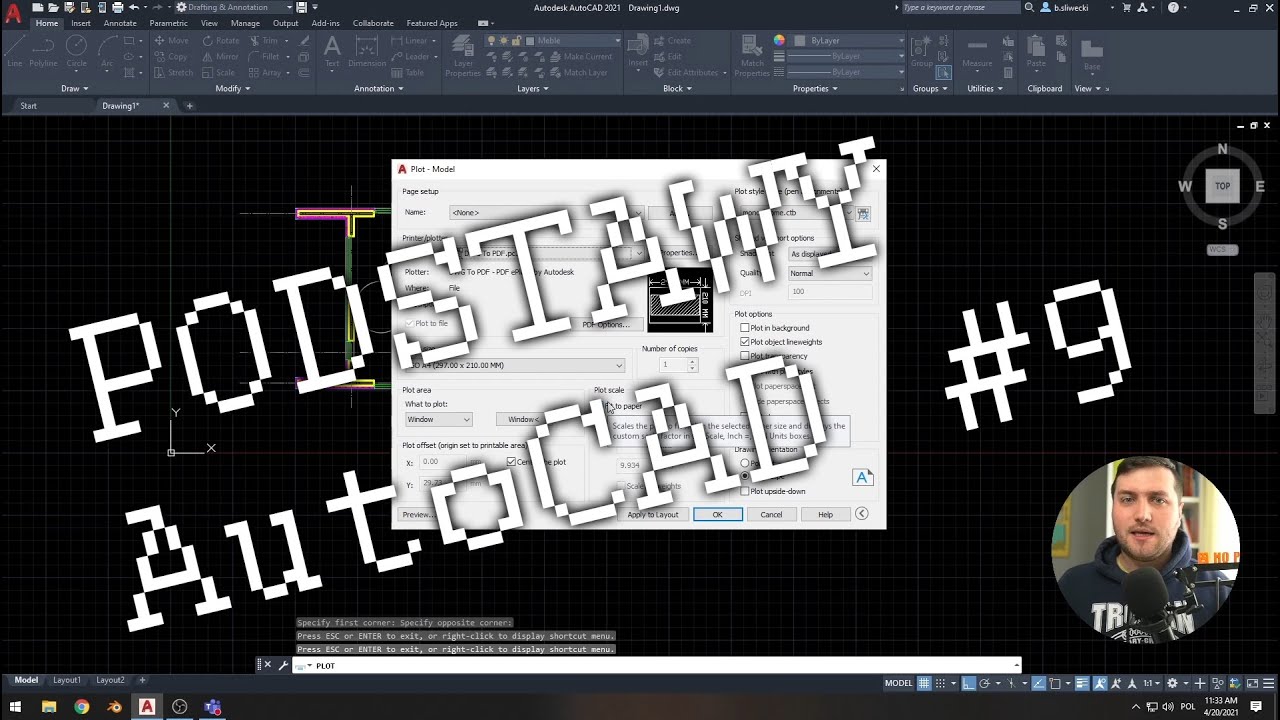Select the Line tool in Draw panel
This screenshot has height=720, width=1280.
pyautogui.click(x=15, y=52)
